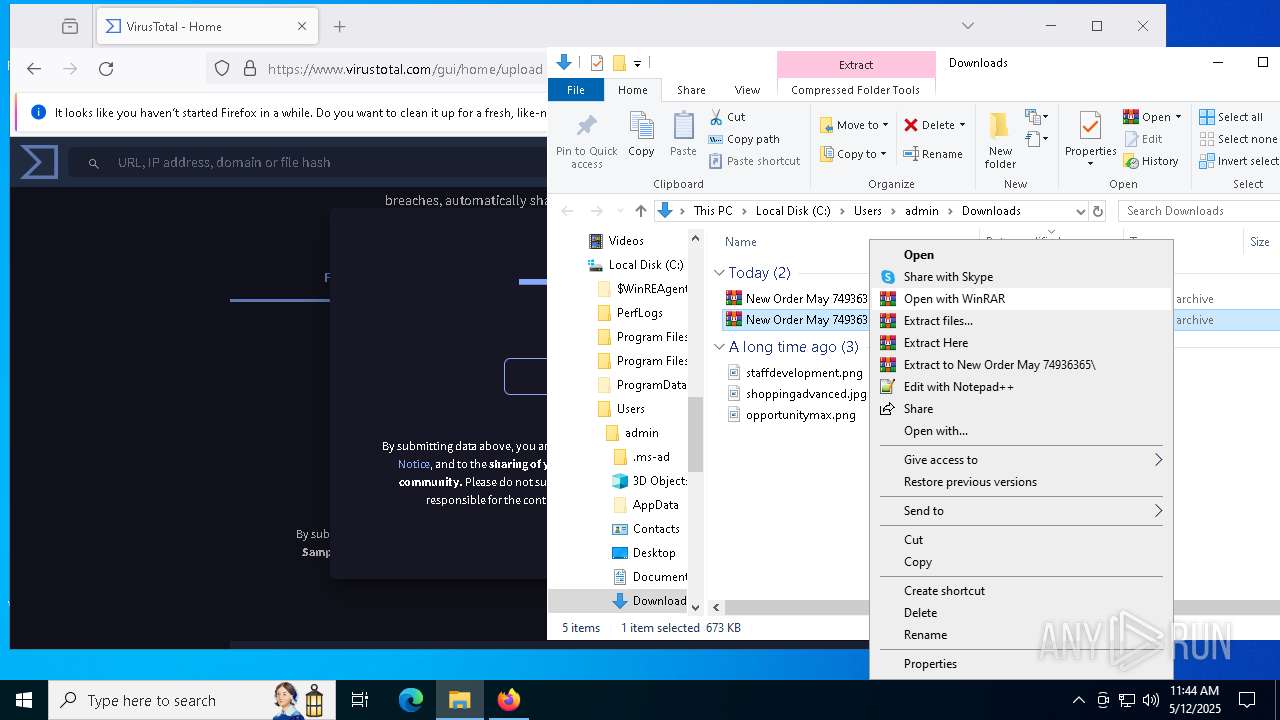This screenshot has width=1280, height=720.
Task: Choose Properties in context menu
Action: point(1021,664)
